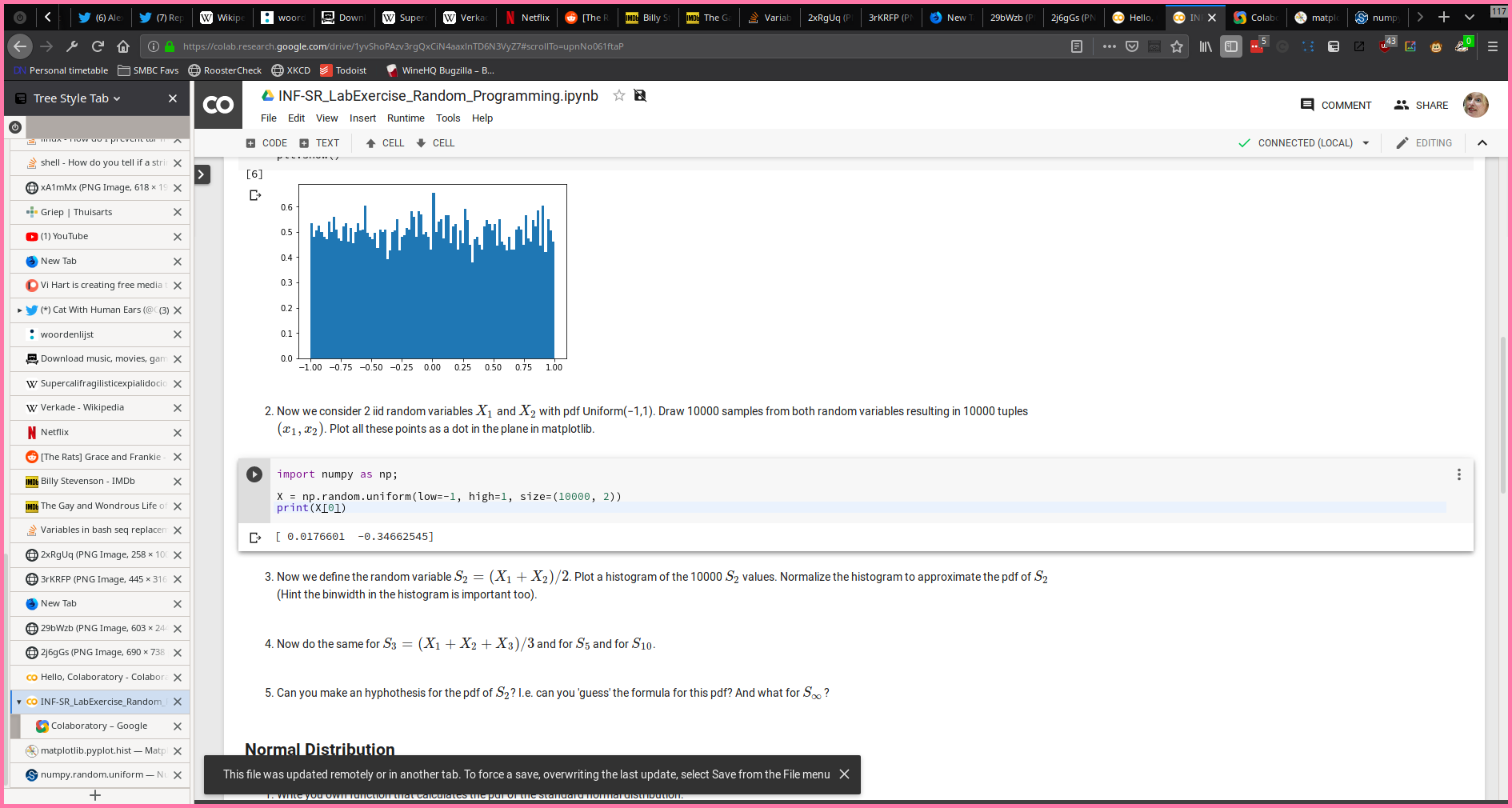Move cell up with the up-arrow CELL button
The image size is (1512, 808).
coord(385,143)
